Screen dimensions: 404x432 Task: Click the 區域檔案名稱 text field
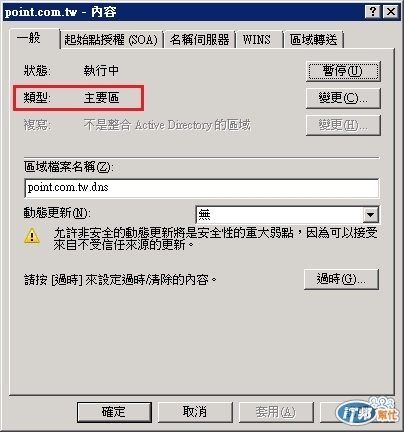202,188
